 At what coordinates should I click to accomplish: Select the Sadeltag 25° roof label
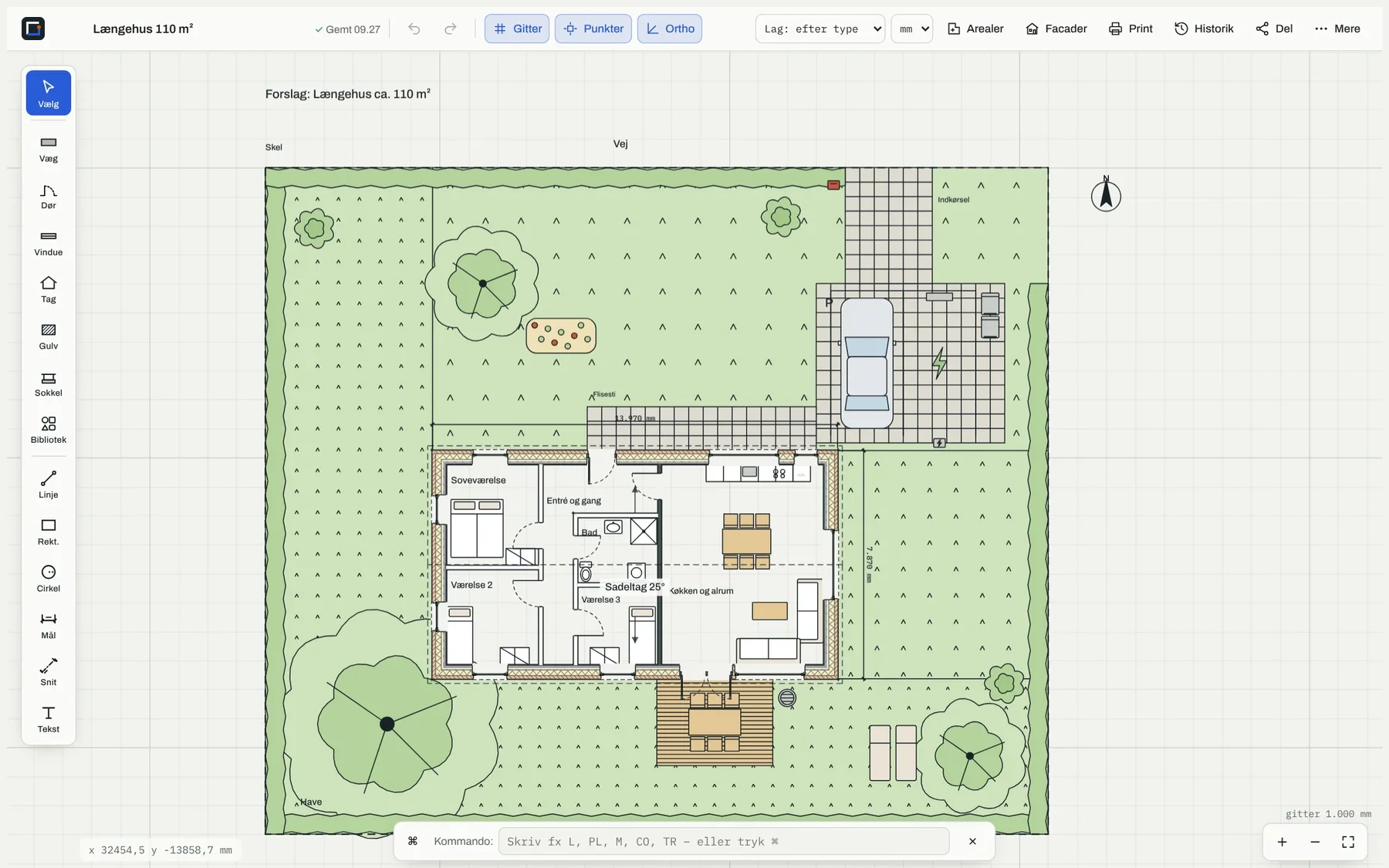tap(634, 586)
